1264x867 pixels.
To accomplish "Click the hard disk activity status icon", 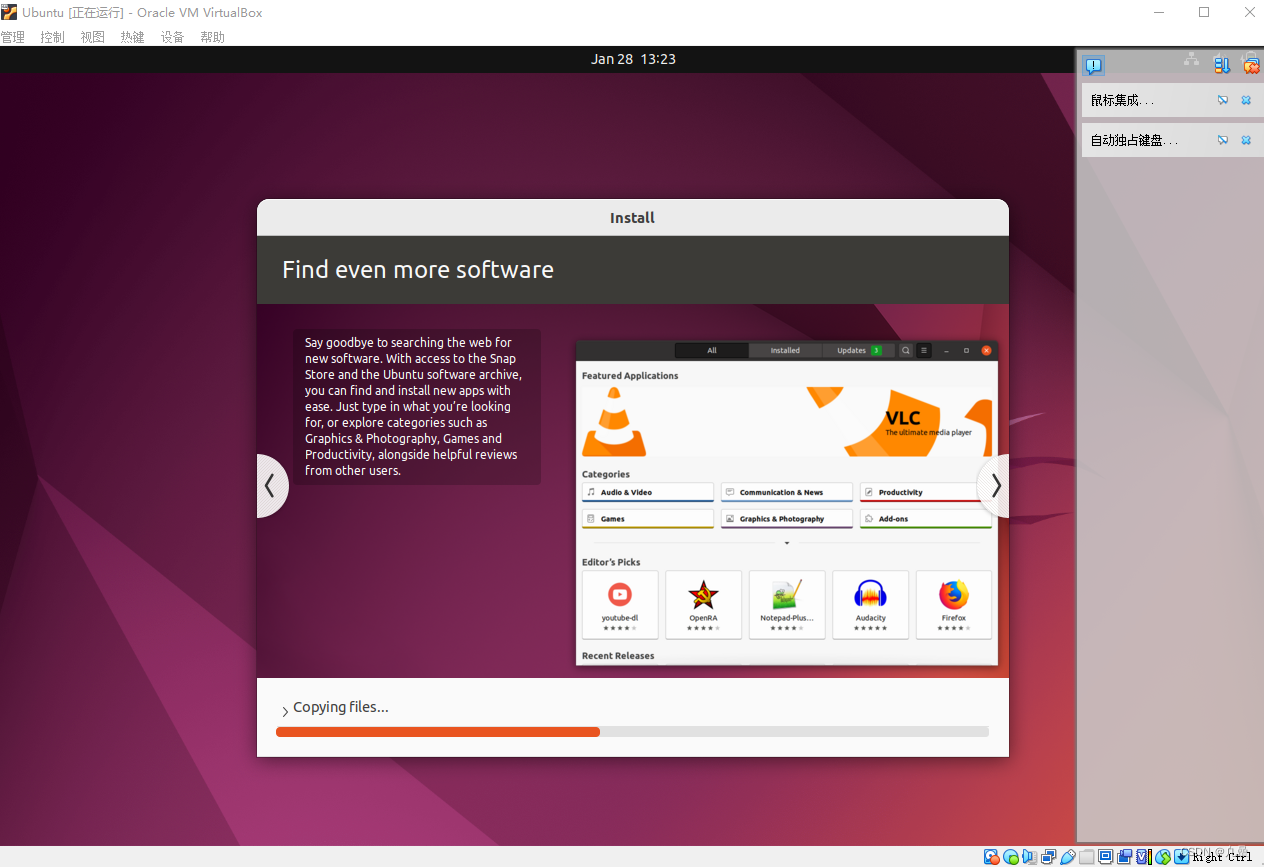I will coord(991,857).
